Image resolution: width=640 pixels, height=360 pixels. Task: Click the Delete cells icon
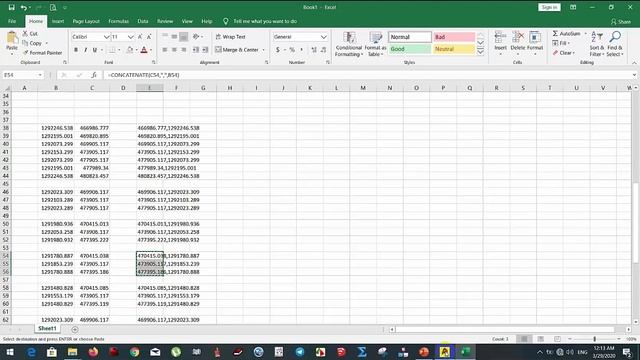pos(518,38)
